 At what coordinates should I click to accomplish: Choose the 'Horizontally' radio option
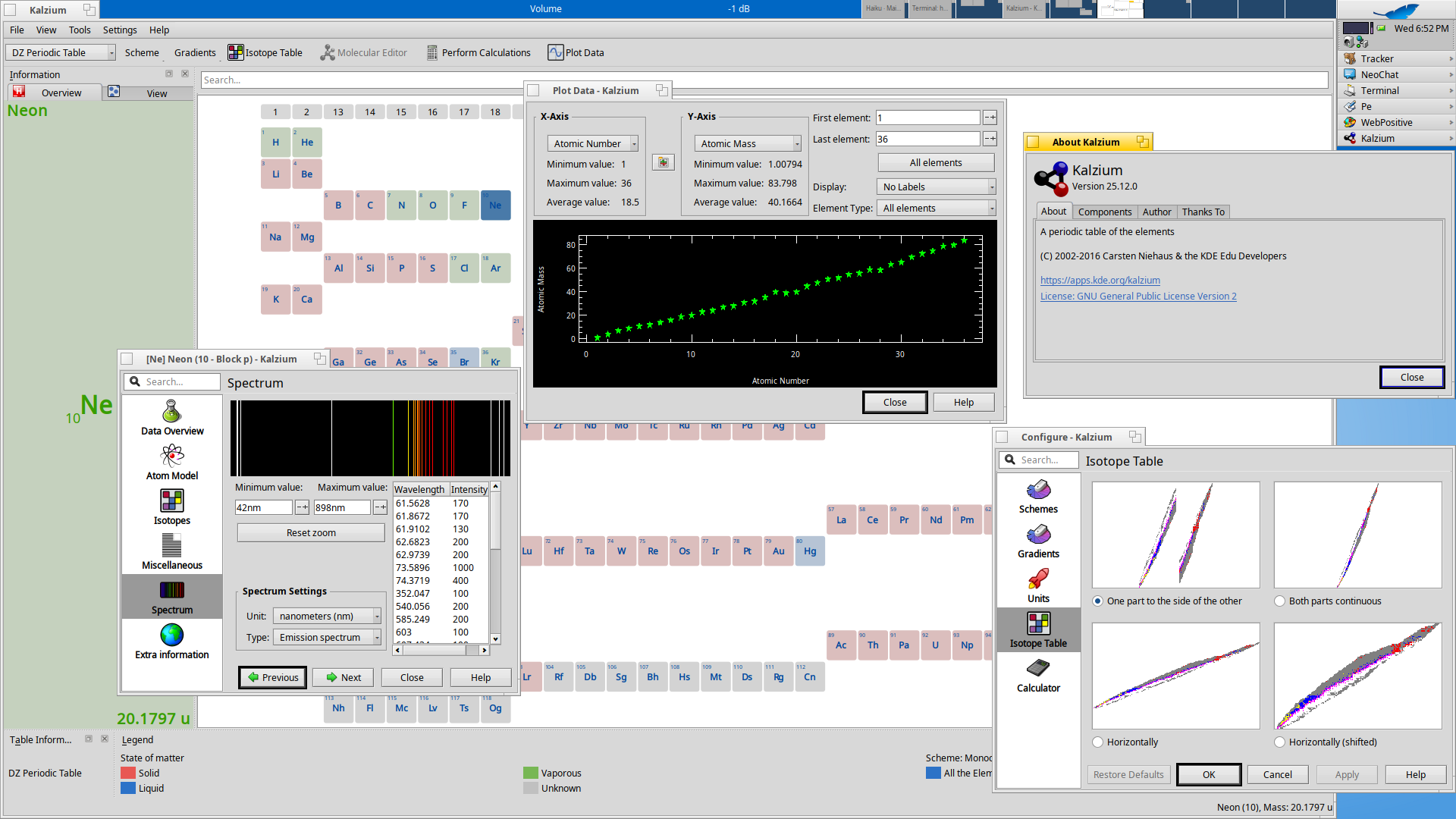pos(1098,742)
